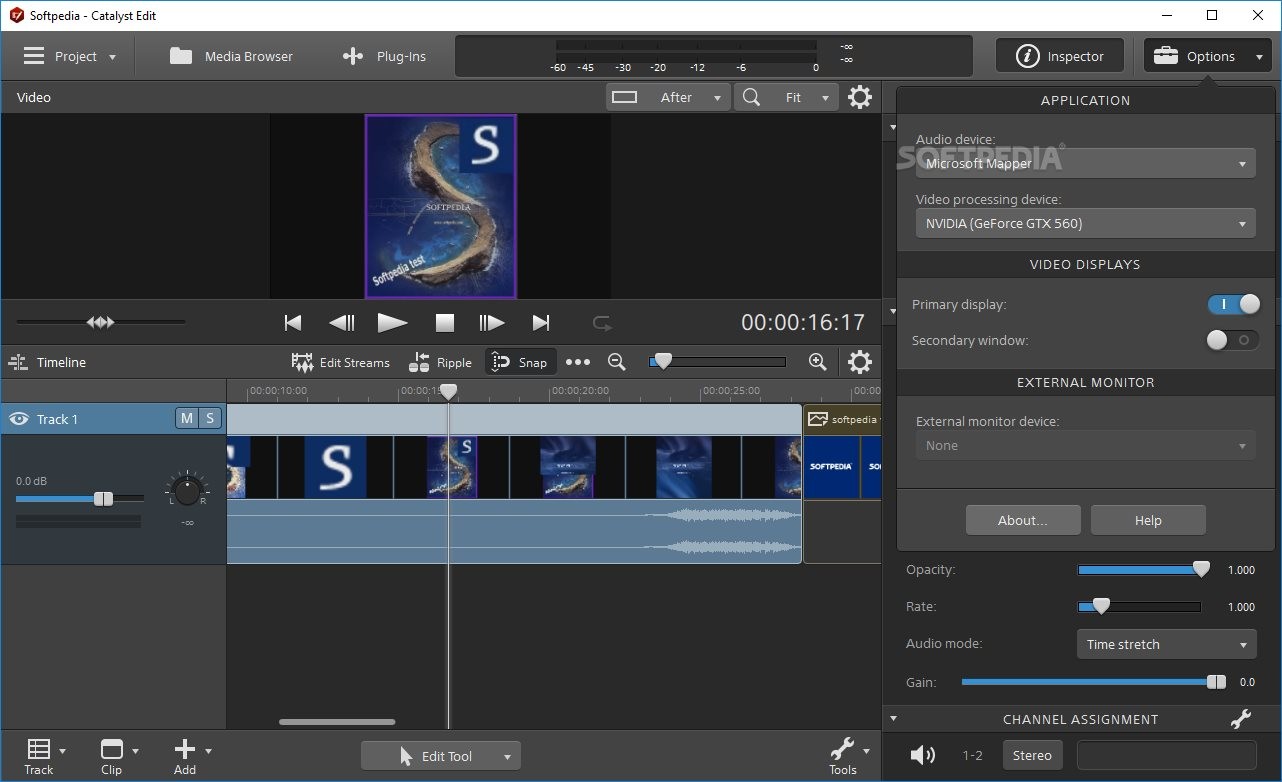Open the Fit zoom dropdown
The image size is (1282, 782).
coord(786,97)
